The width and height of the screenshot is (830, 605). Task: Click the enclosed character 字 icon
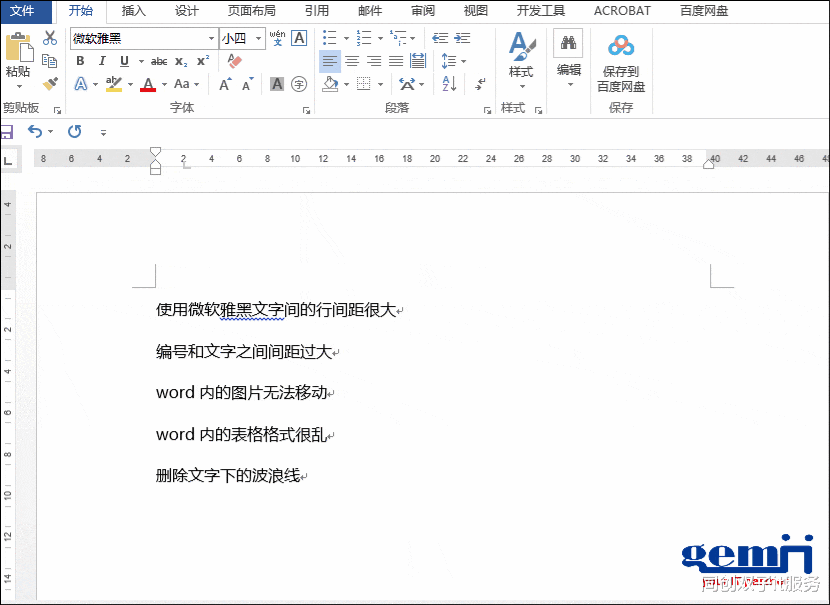click(299, 84)
